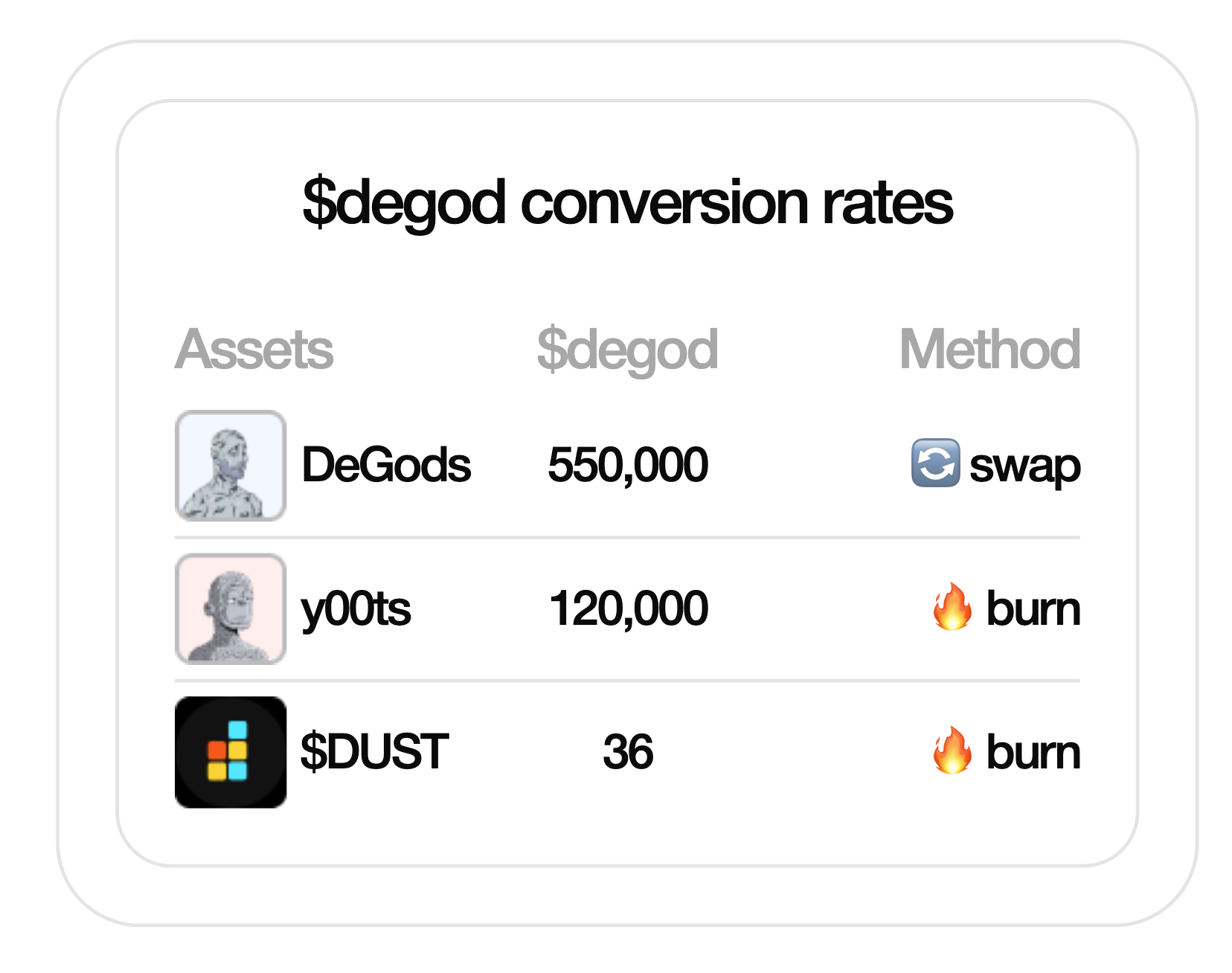Image resolution: width=1232 pixels, height=973 pixels.
Task: Click the y00ts avatar thumbnail
Action: 231,608
